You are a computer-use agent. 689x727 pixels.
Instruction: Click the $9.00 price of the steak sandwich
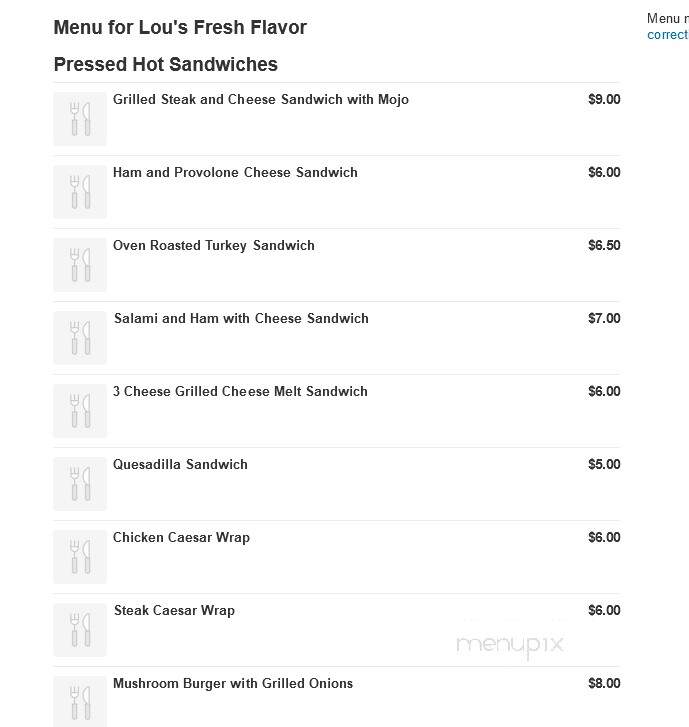[604, 99]
